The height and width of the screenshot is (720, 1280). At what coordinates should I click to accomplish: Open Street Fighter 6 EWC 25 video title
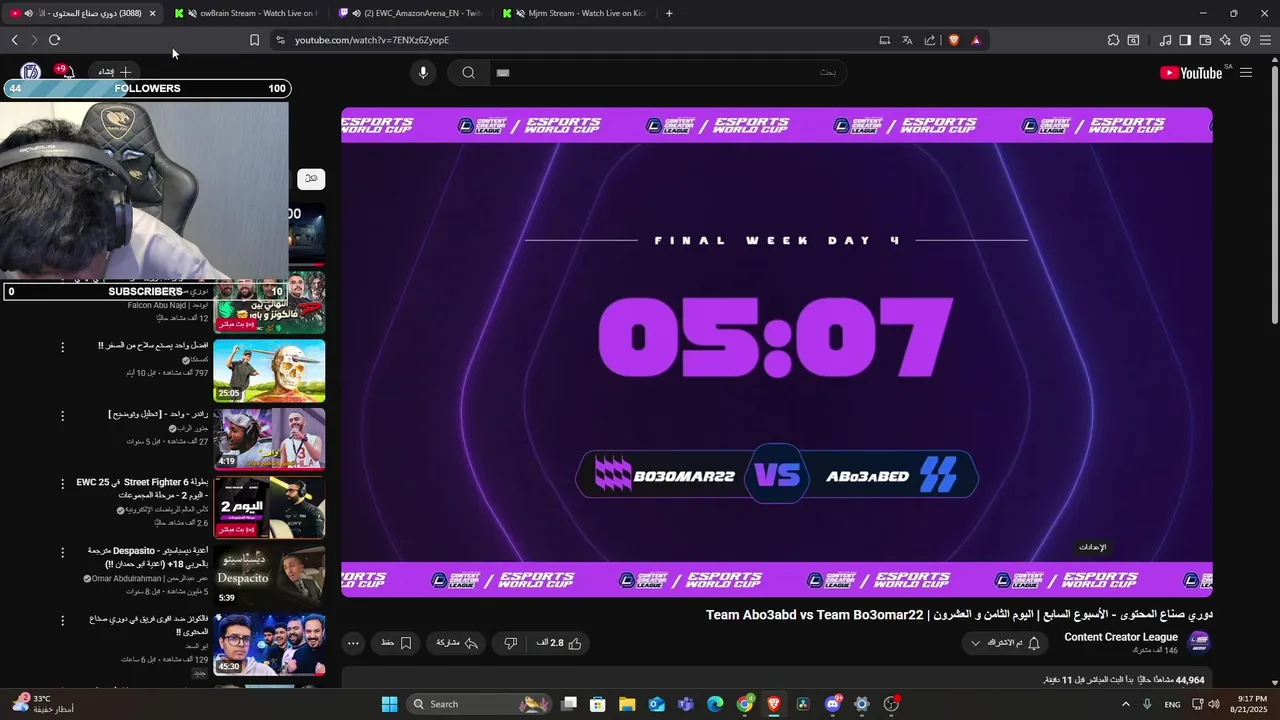[142, 489]
